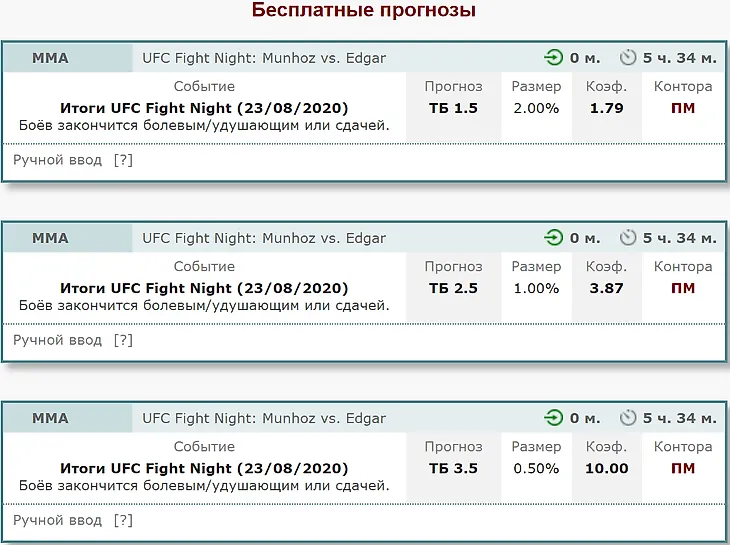This screenshot has width=730, height=545.
Task: Click the 10.00 odds value
Action: 607,468
